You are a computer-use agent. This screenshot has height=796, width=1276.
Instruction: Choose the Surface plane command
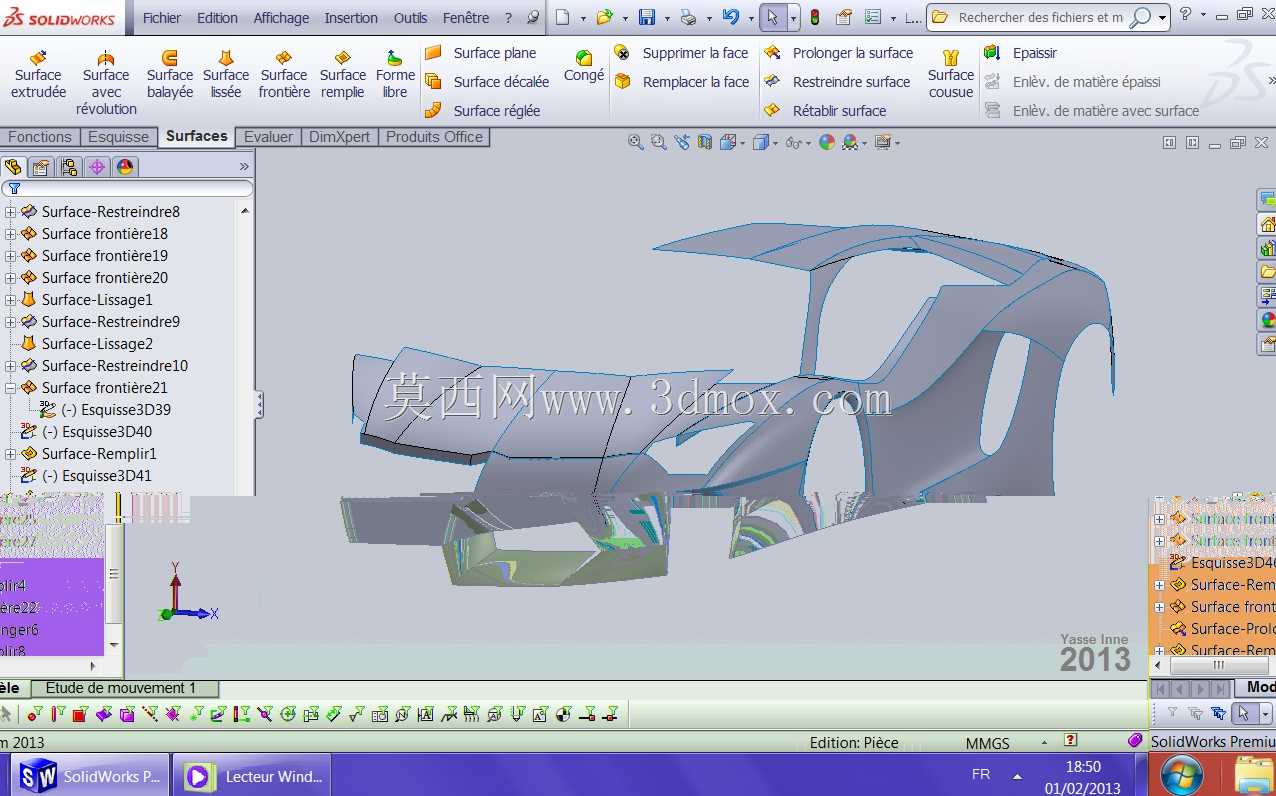[481, 53]
